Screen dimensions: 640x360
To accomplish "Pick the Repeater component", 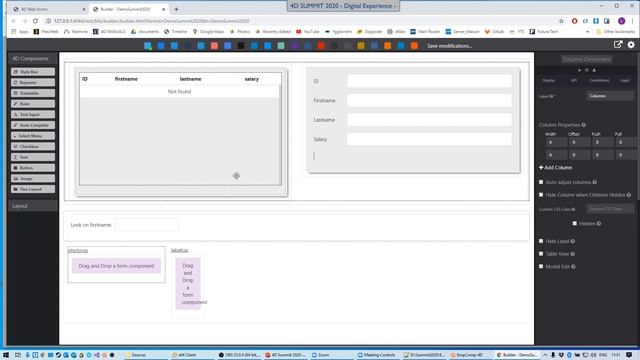I will pyautogui.click(x=33, y=82).
